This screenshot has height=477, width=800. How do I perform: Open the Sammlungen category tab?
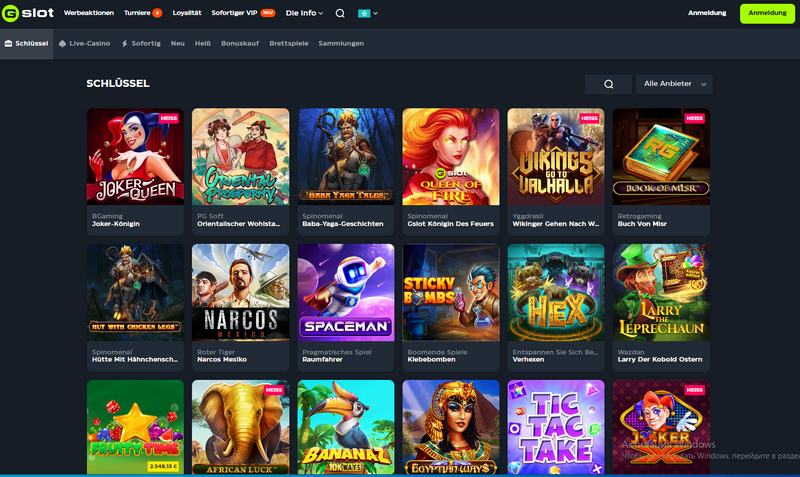click(341, 43)
